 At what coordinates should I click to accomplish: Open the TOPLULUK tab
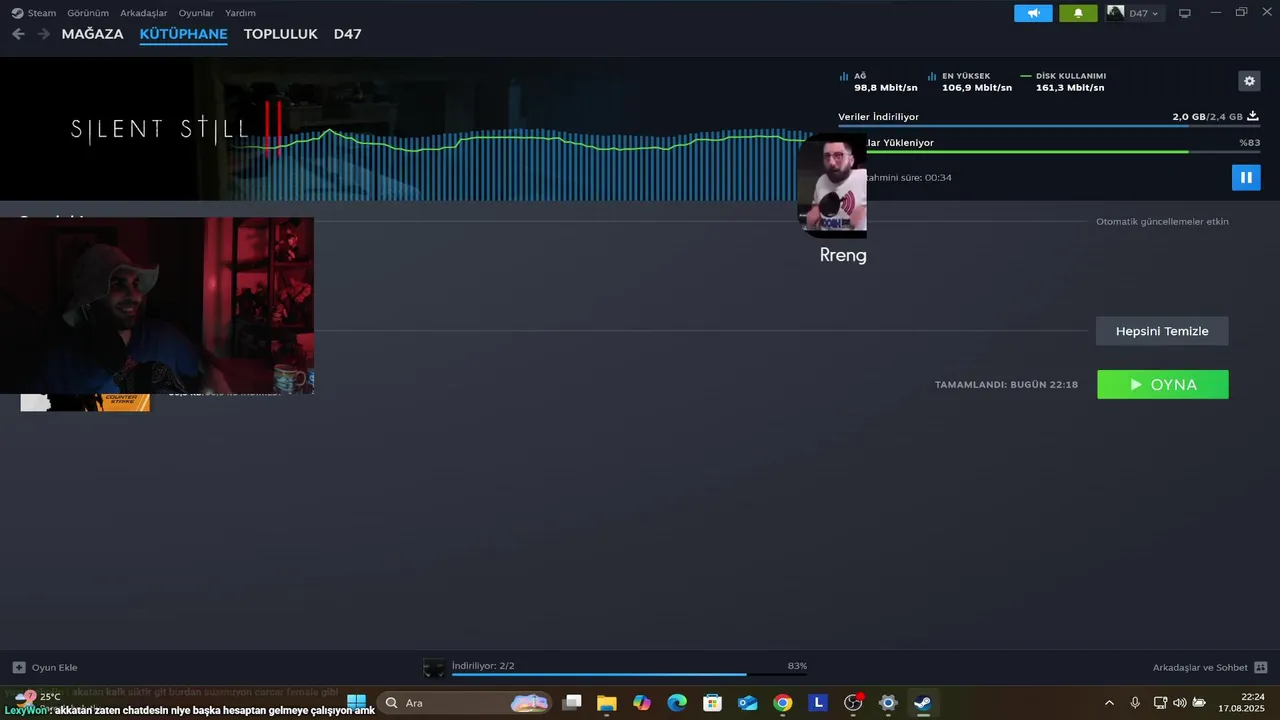pos(280,34)
